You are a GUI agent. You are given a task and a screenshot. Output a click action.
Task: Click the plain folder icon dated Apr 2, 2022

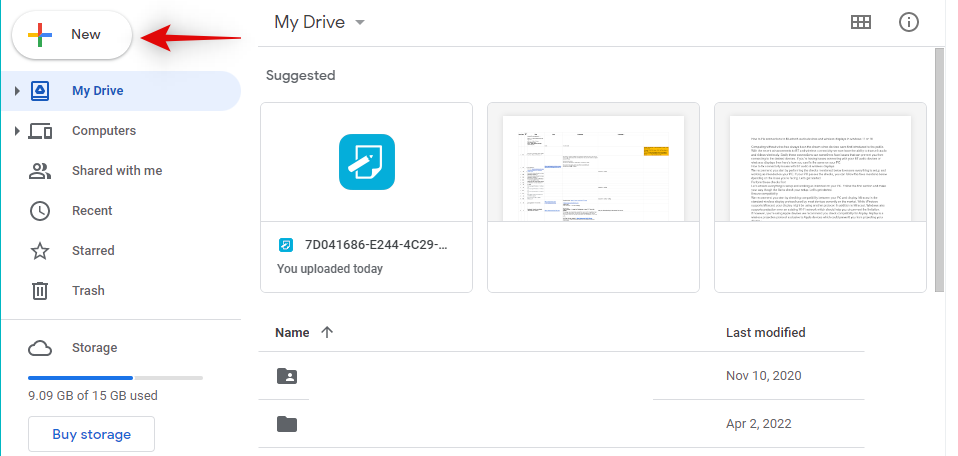pos(287,424)
